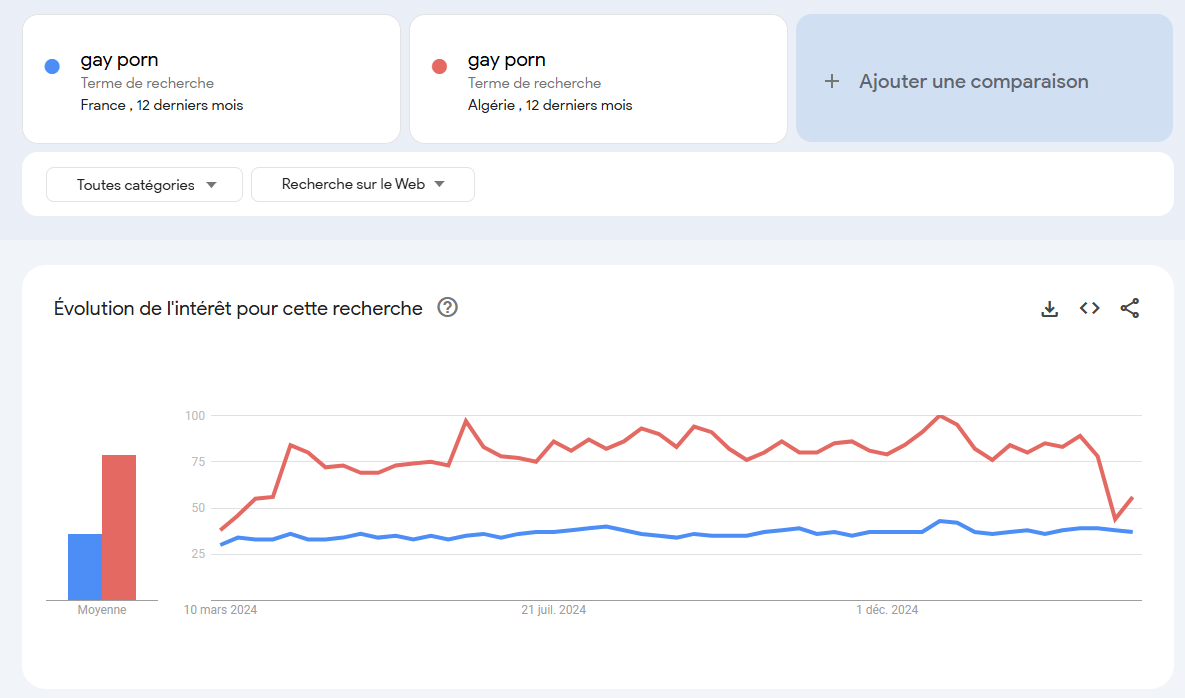Open the Toutes catégories dropdown
1185x698 pixels.
click(144, 184)
